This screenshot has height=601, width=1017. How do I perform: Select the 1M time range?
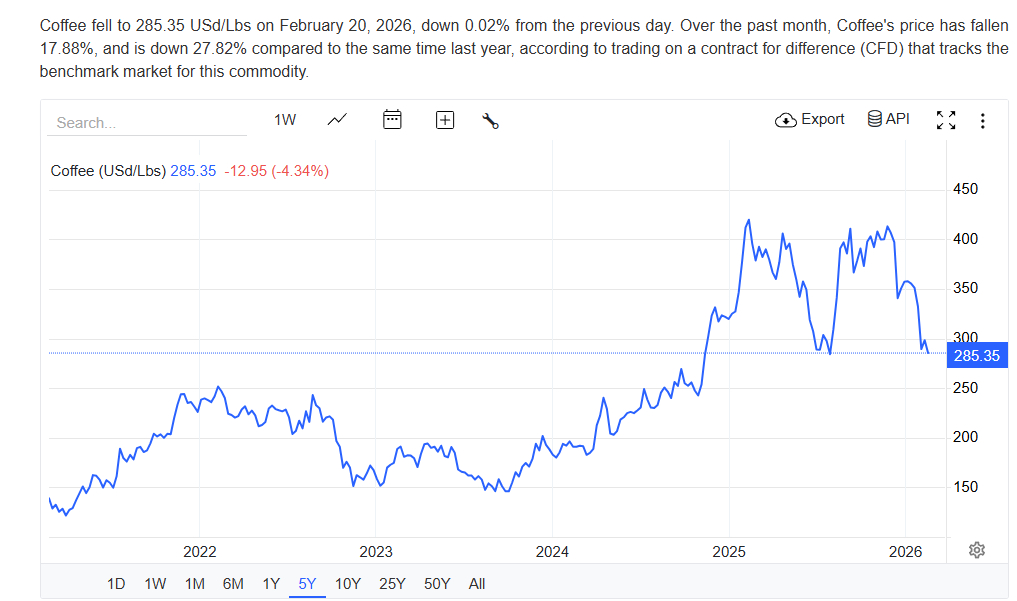pos(194,584)
